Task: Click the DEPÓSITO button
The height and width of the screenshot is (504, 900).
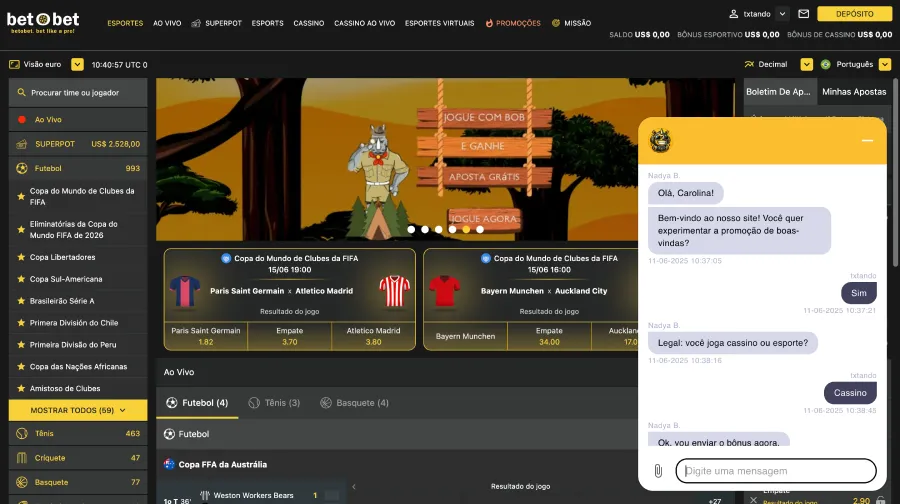Action: click(x=854, y=14)
